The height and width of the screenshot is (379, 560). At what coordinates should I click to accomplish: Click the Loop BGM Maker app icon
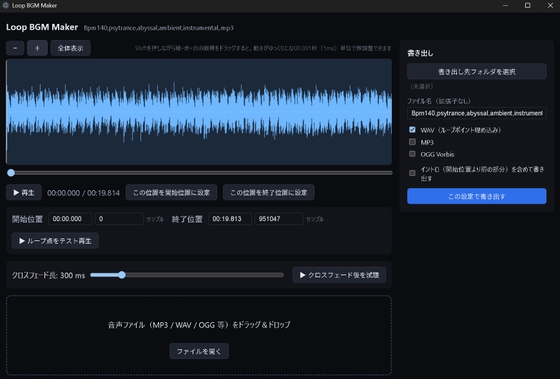5,5
